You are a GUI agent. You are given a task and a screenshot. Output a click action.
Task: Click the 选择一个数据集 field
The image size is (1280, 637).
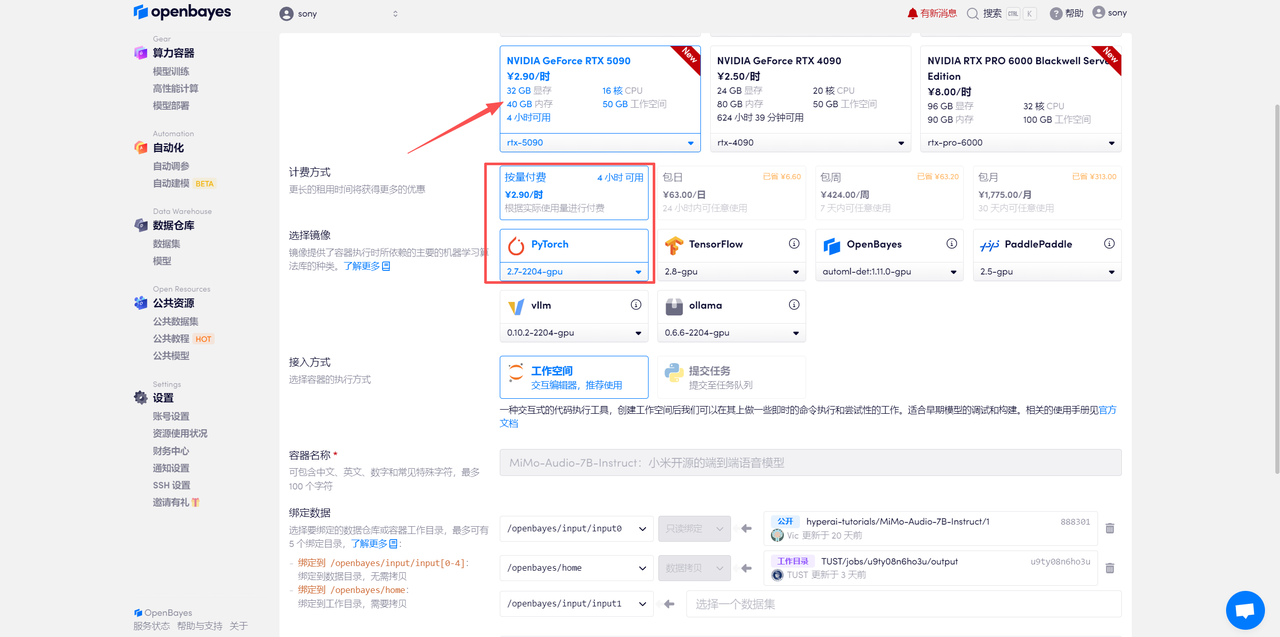(904, 604)
